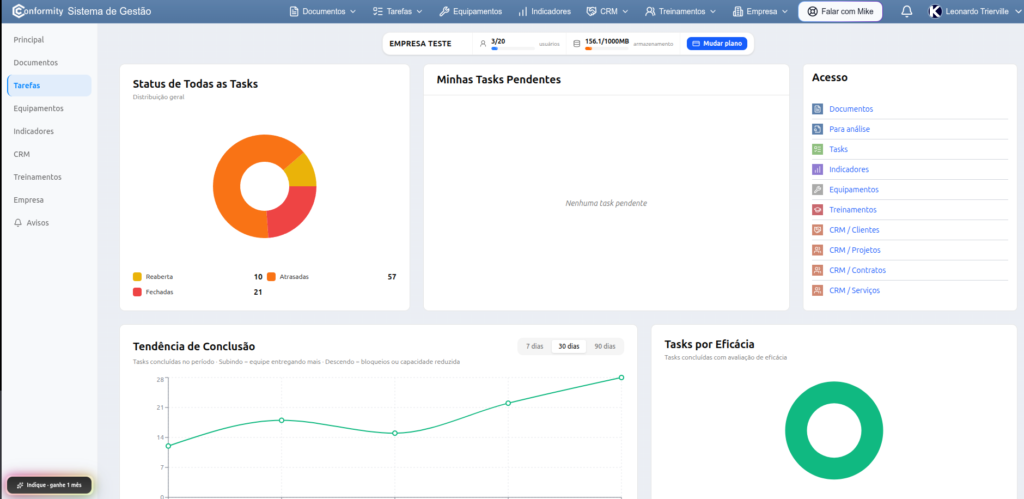Click the CRM / Contratos icon
The image size is (1024, 499).
point(817,270)
